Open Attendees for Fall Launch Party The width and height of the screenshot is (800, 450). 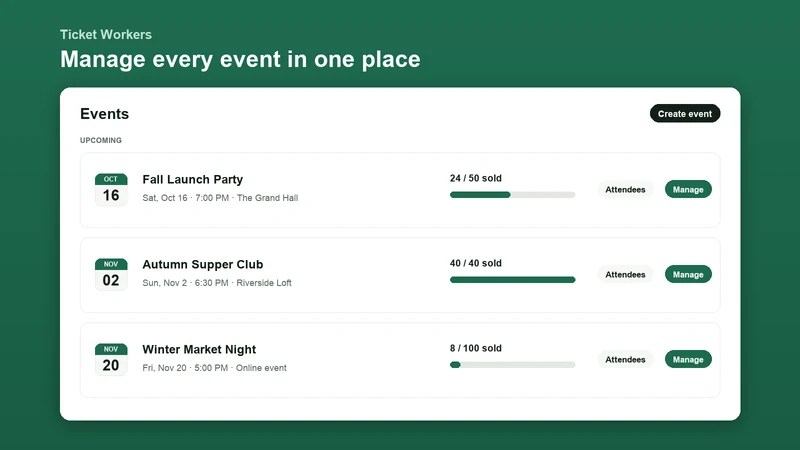tap(625, 189)
